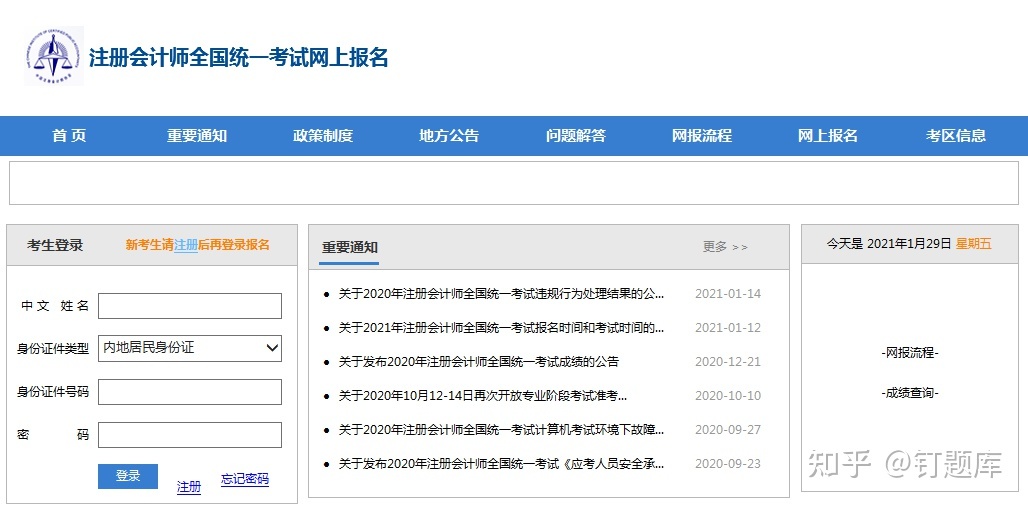
Task: Open 问题解答 from the navigation bar
Action: (576, 136)
